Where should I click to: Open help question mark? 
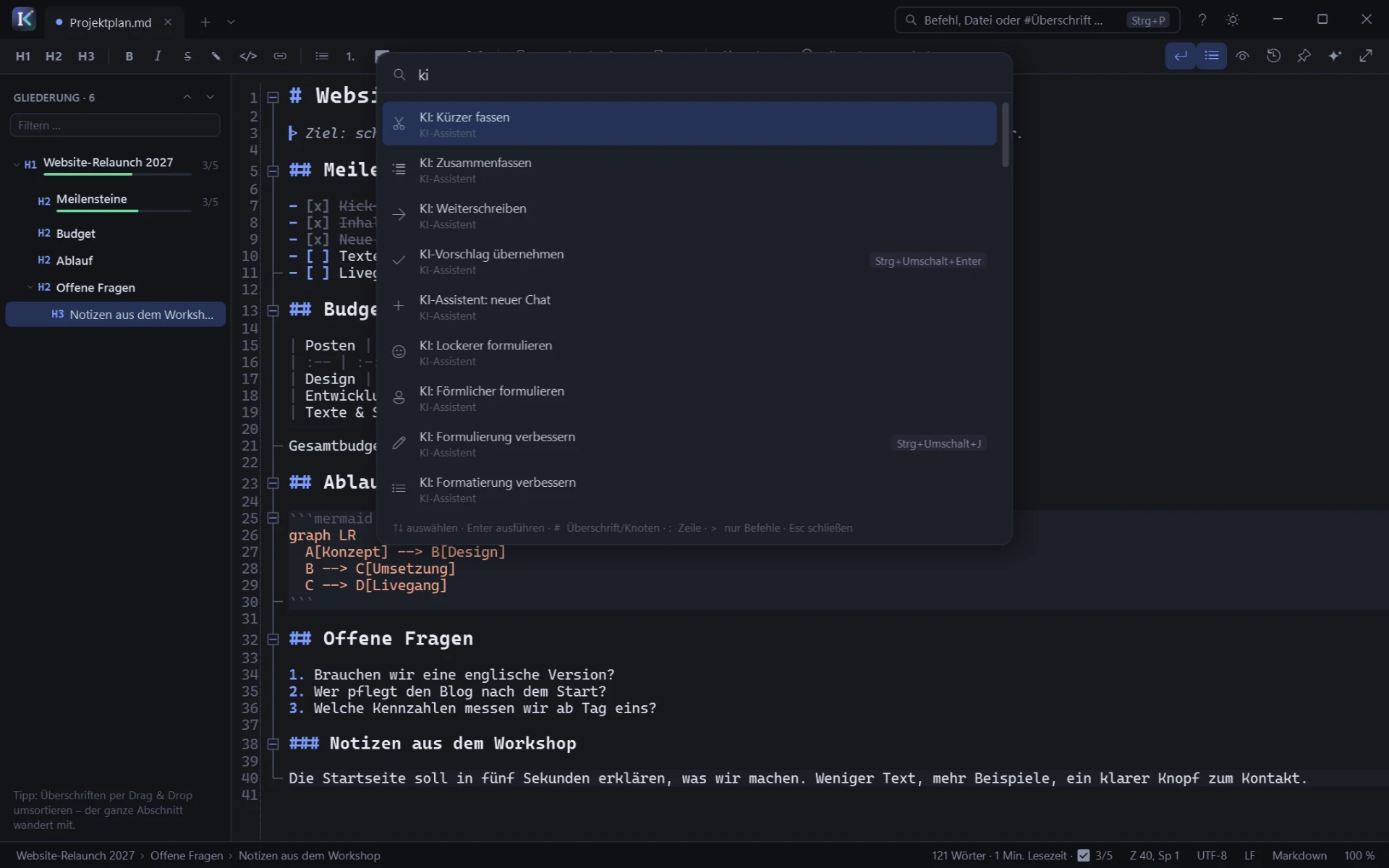tap(1202, 20)
